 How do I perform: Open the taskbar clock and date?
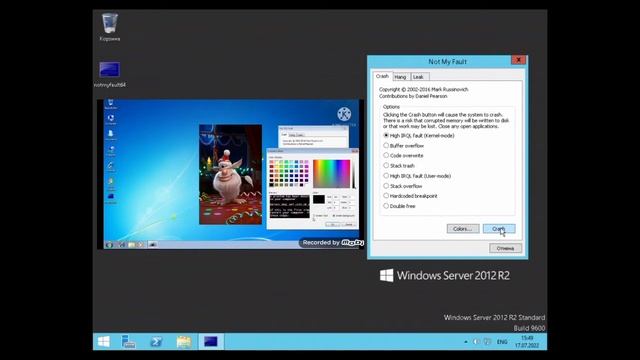[x=527, y=342]
